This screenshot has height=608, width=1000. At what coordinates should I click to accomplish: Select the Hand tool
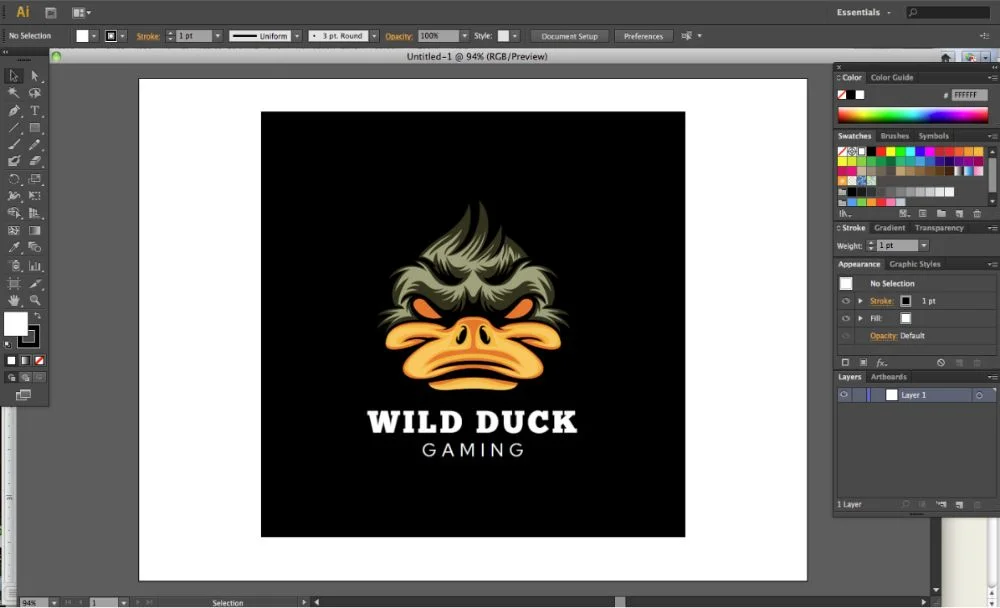click(14, 300)
